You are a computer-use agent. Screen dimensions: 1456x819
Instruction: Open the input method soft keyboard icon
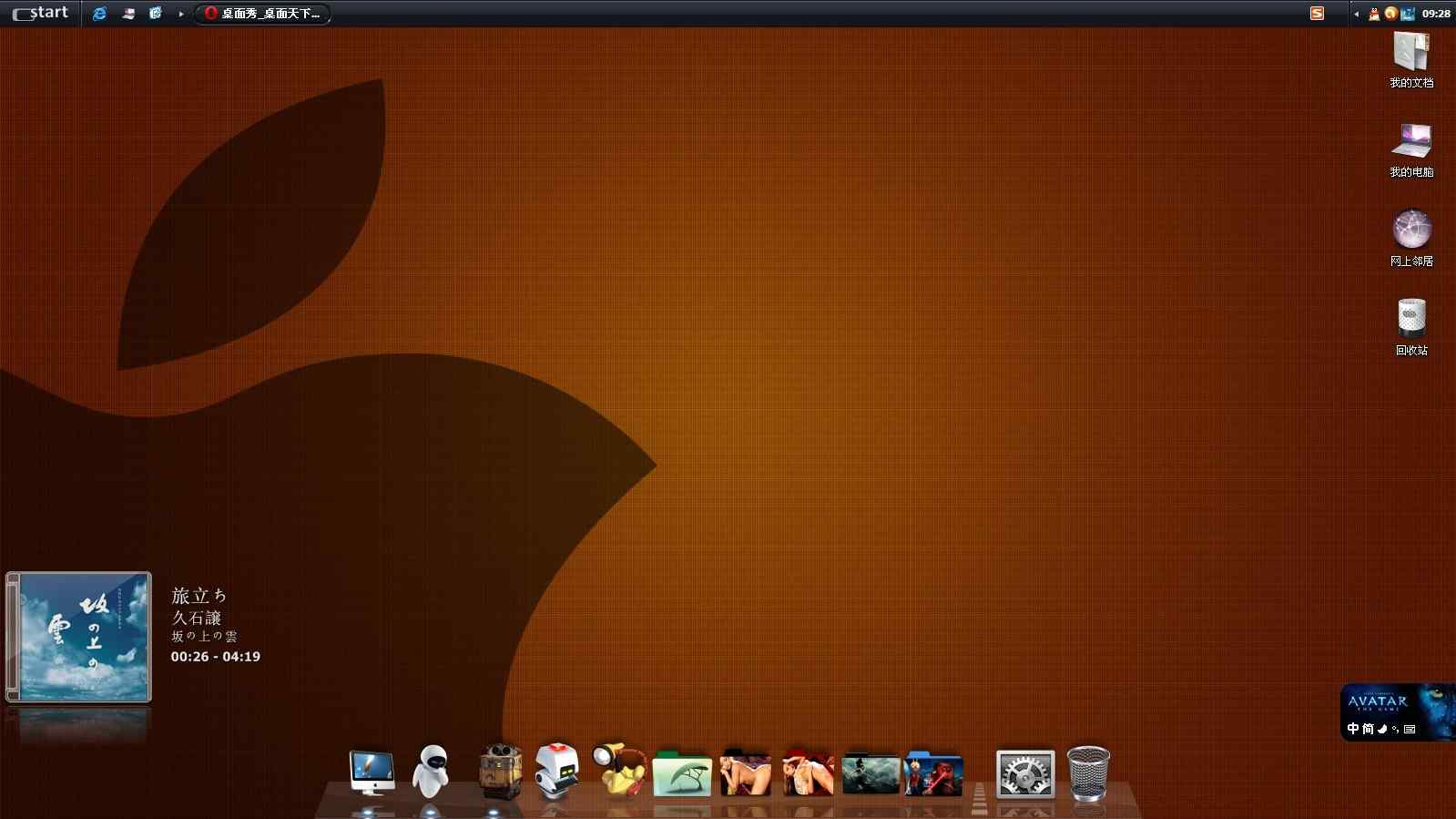coord(1410,729)
